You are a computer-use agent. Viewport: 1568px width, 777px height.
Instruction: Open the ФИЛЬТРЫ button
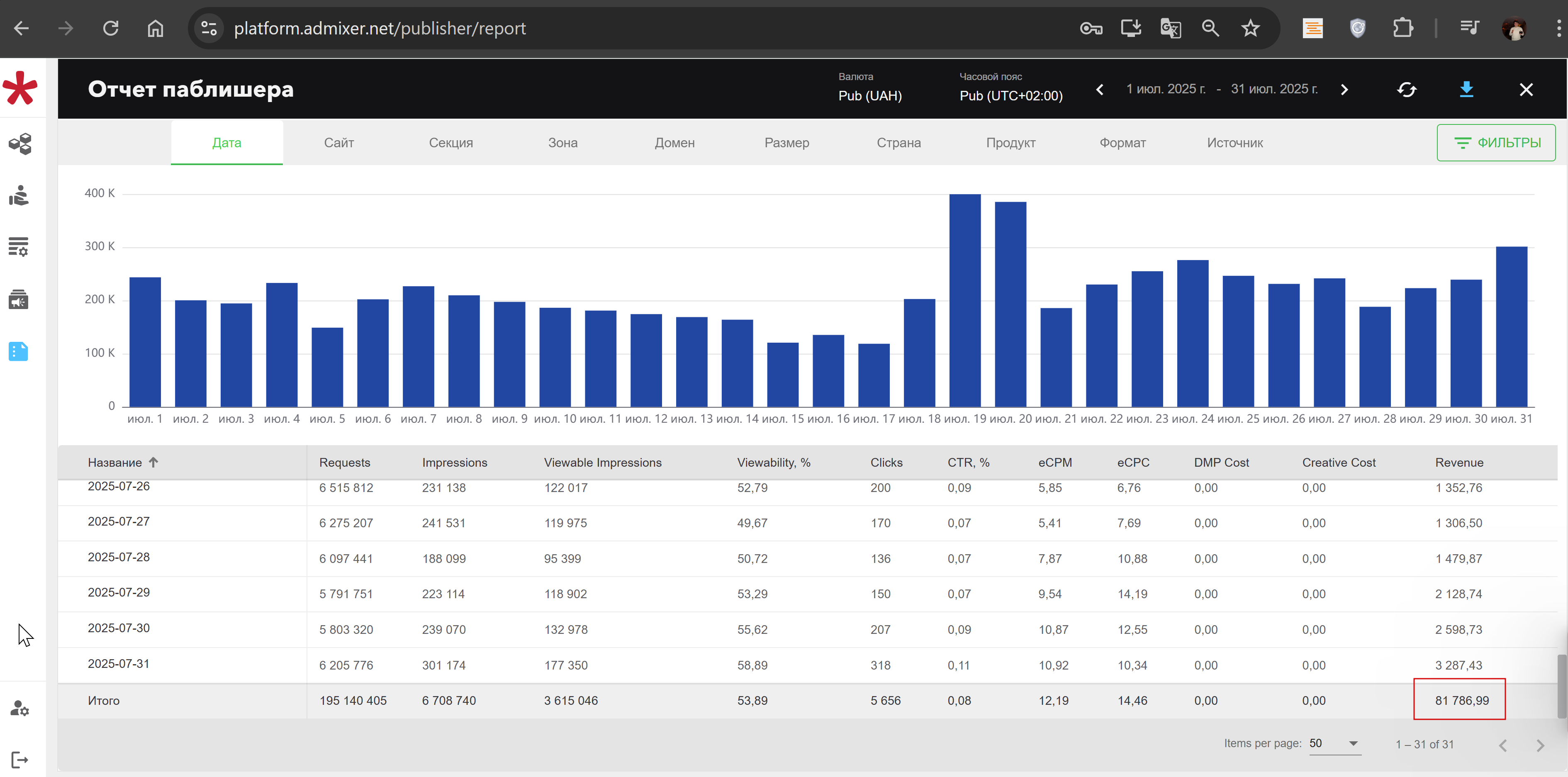click(x=1496, y=142)
